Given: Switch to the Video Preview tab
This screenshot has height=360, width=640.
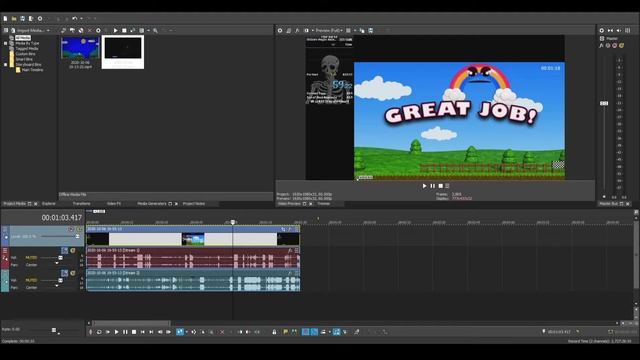Looking at the screenshot, I should click(289, 203).
